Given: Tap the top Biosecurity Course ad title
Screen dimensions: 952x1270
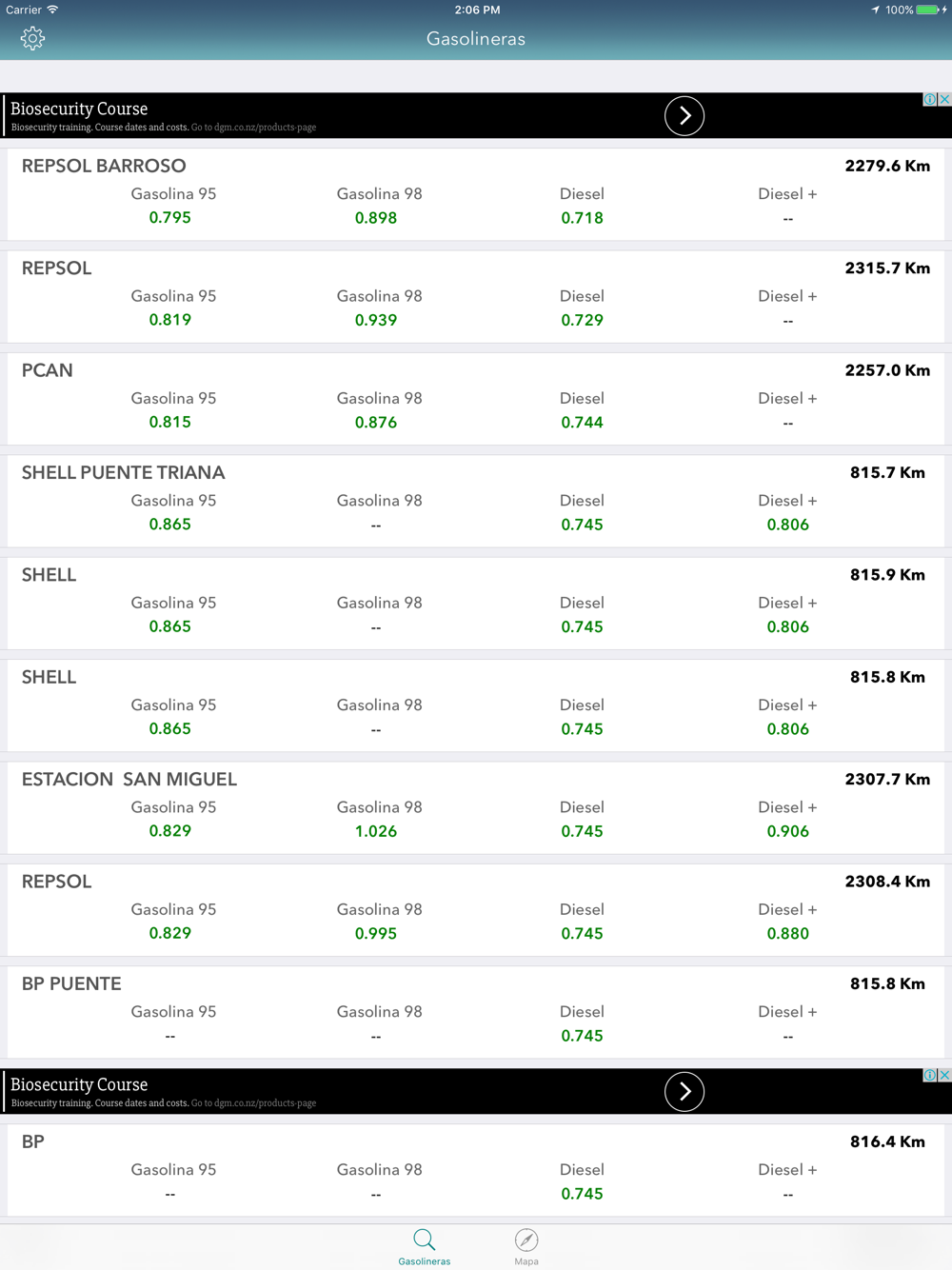Looking at the screenshot, I should pos(79,109).
